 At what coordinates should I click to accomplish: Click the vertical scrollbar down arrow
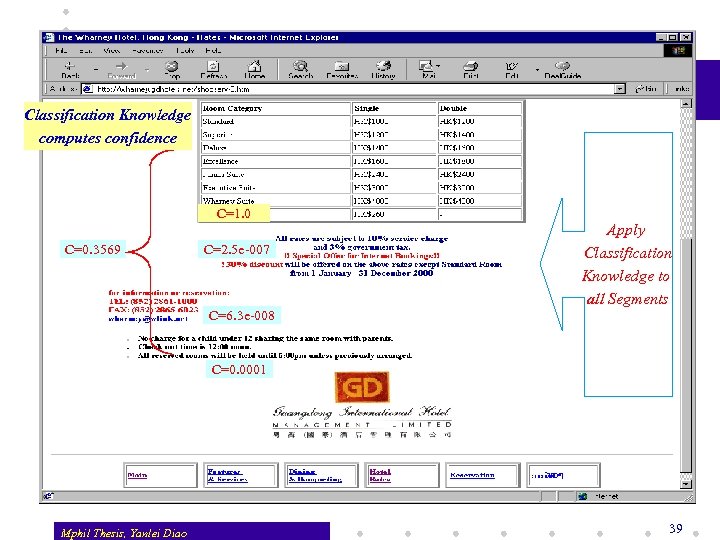click(x=686, y=484)
